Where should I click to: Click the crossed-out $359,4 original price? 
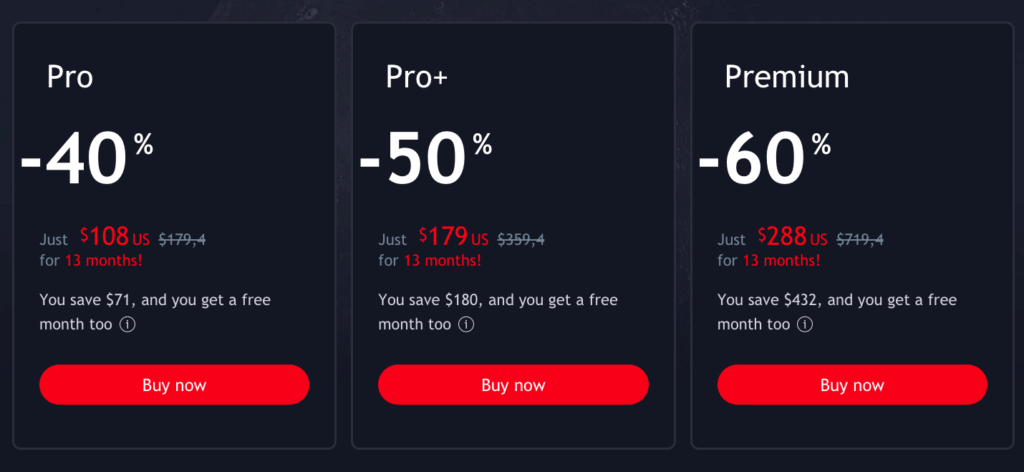point(521,240)
